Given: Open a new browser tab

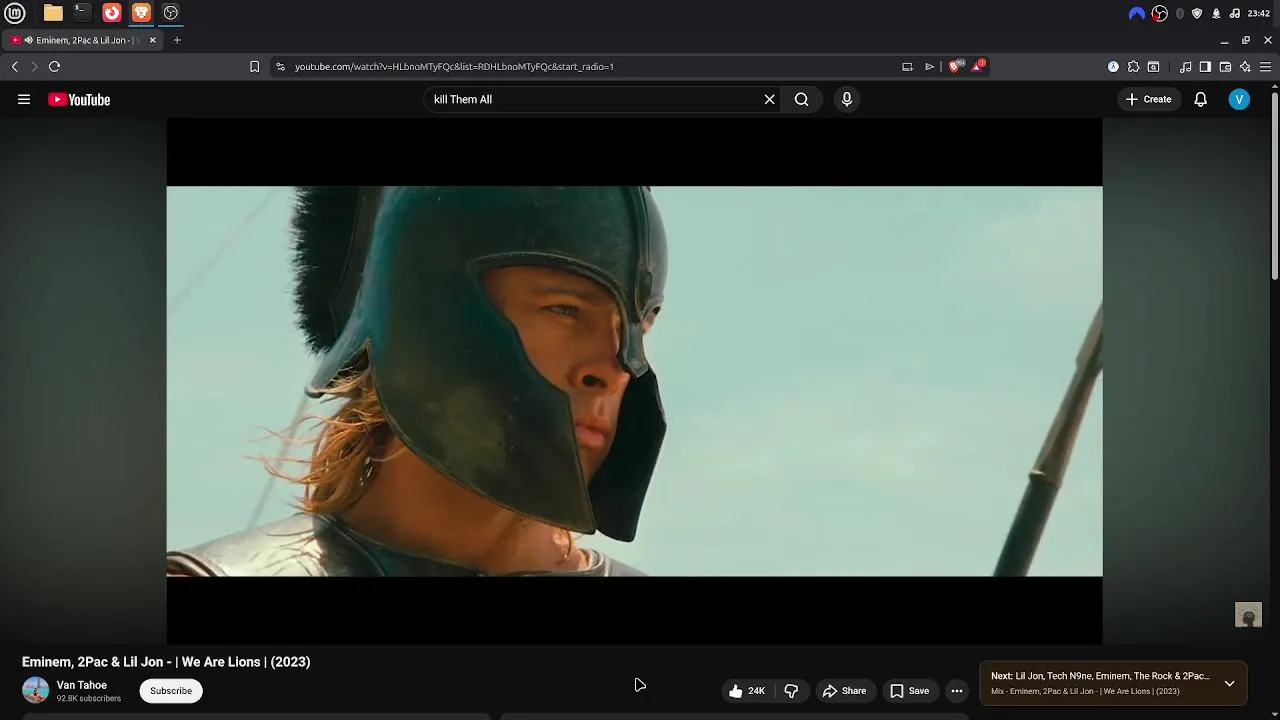Looking at the screenshot, I should coord(177,40).
